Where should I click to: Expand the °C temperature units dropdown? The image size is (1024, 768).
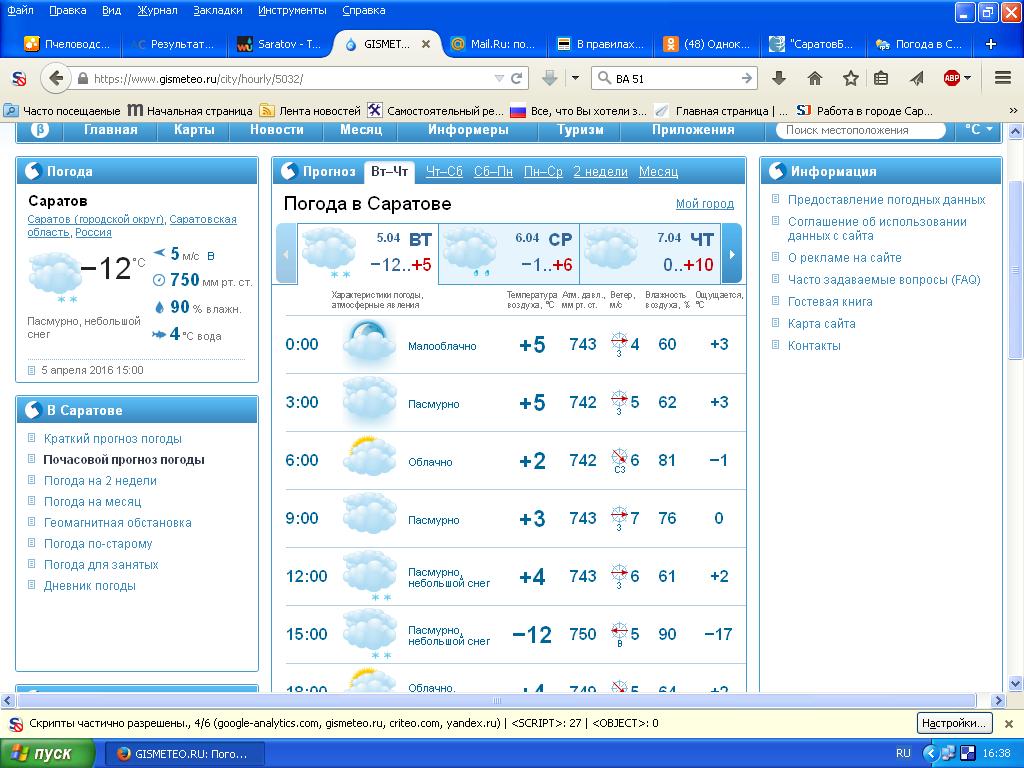(978, 130)
